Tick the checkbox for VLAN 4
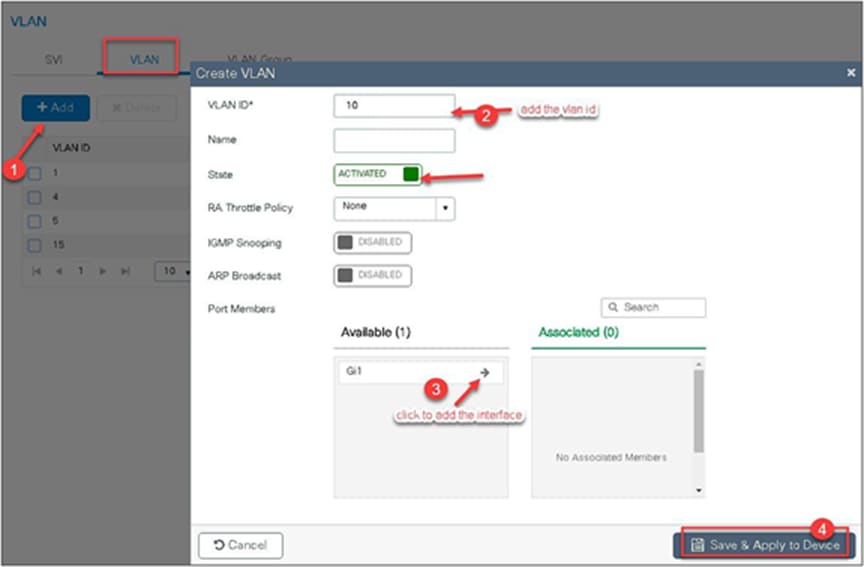This screenshot has height=567, width=864. coord(35,197)
